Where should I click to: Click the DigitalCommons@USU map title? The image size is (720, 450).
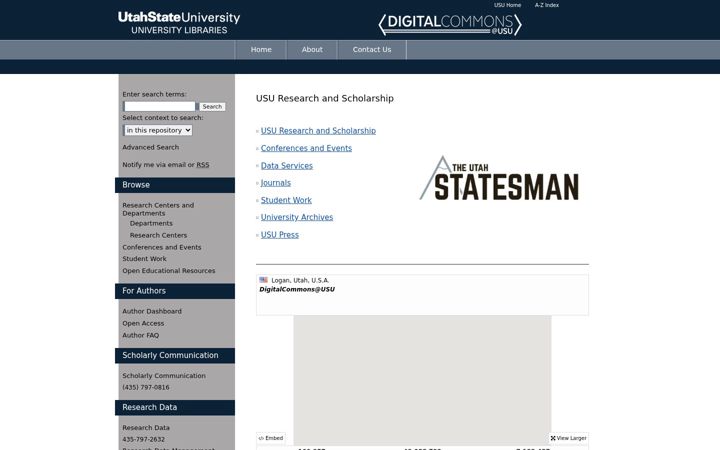297,289
